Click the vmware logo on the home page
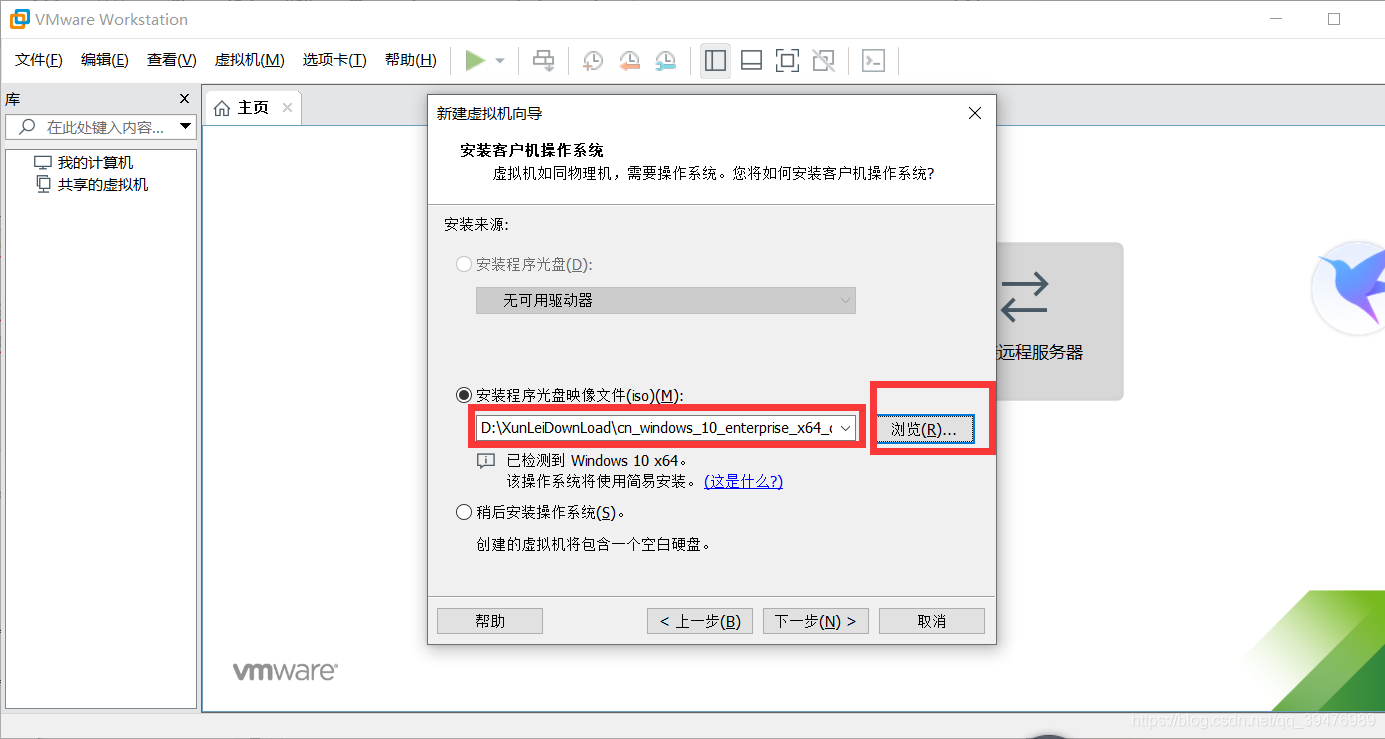Image resolution: width=1385 pixels, height=739 pixels. tap(285, 671)
